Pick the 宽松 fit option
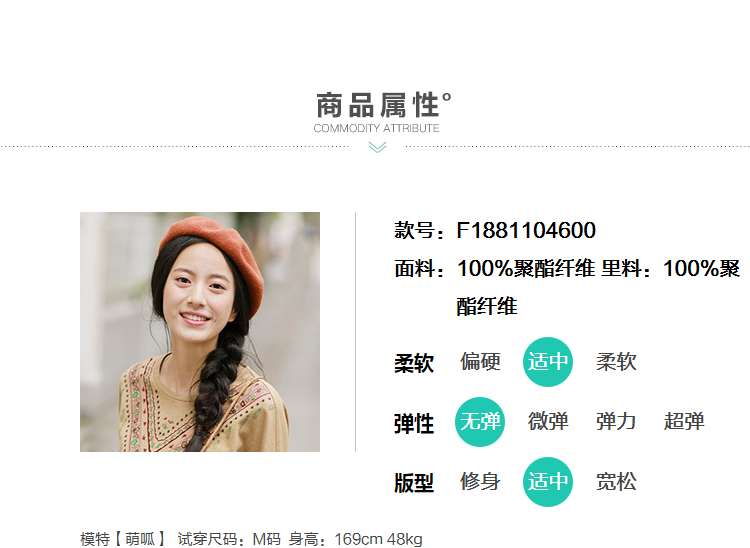Viewport: 750px width, 548px height. point(616,482)
